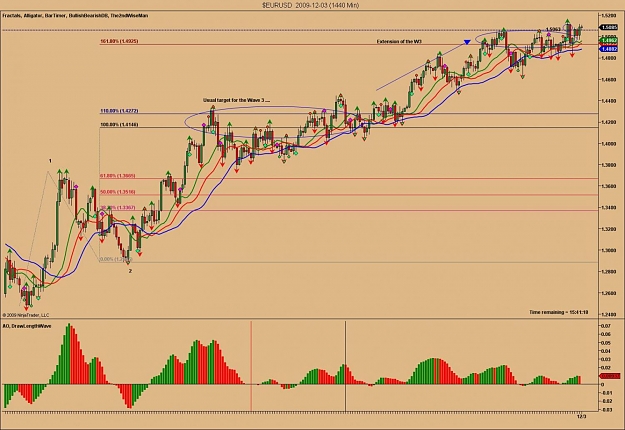Select the trend line pointing to the blue triangle
Viewport: 625px width, 430px height.
[x=420, y=66]
